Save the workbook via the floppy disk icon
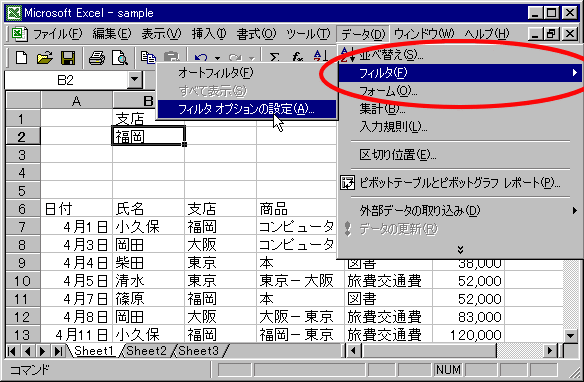Viewport: 584px width, 382px height. click(x=68, y=58)
